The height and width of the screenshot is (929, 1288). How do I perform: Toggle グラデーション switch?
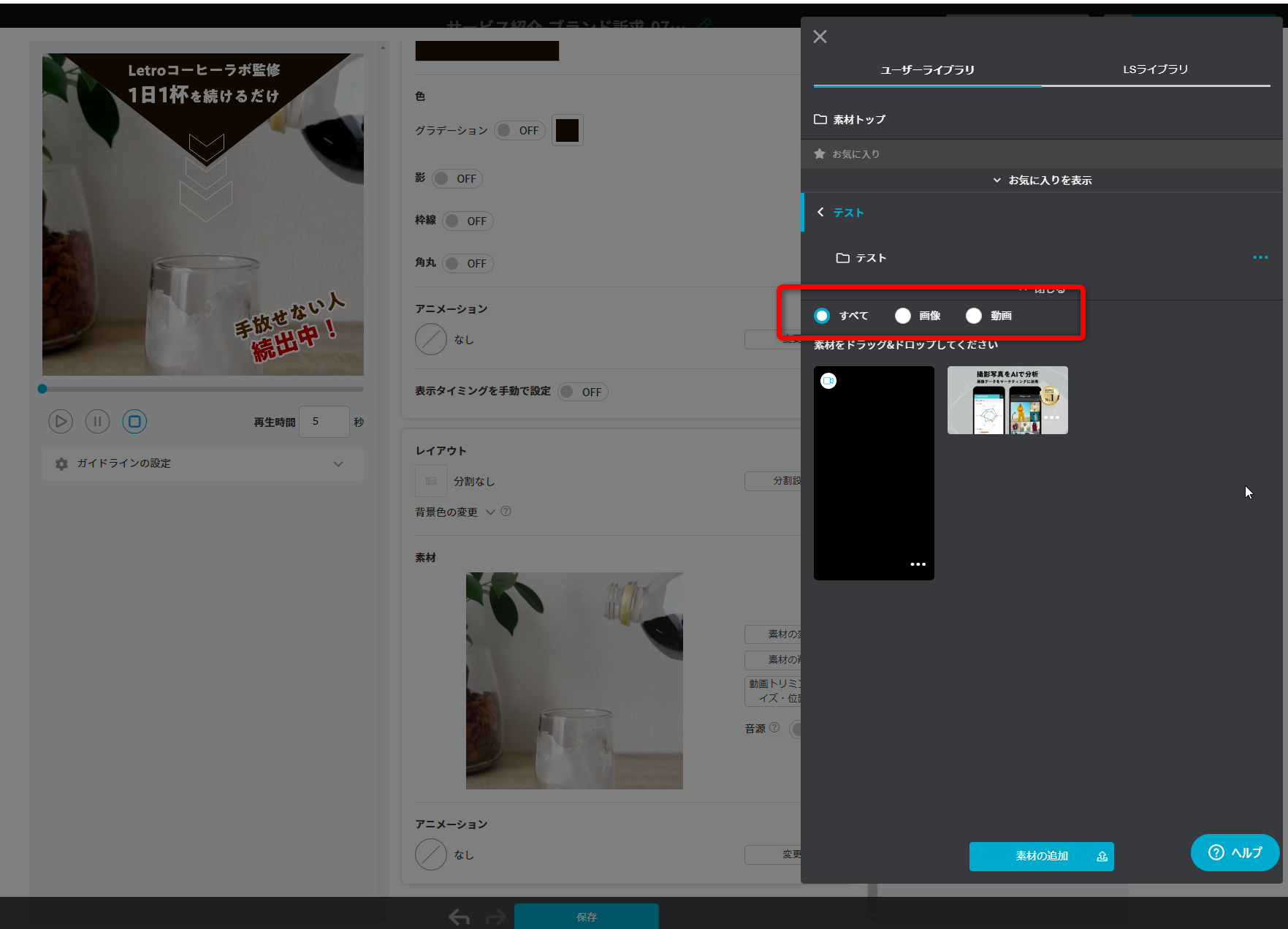pos(519,131)
